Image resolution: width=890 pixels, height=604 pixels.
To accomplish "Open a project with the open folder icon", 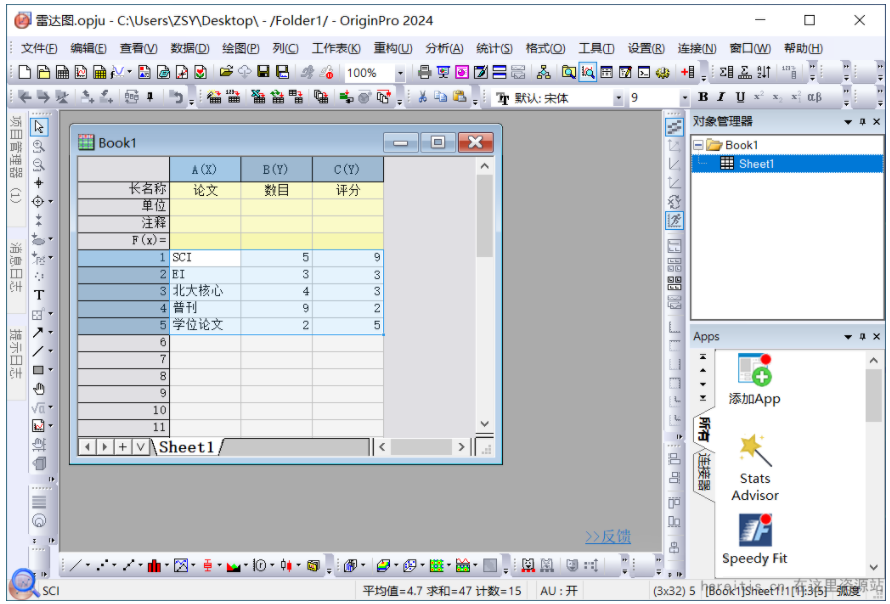I will (x=226, y=72).
